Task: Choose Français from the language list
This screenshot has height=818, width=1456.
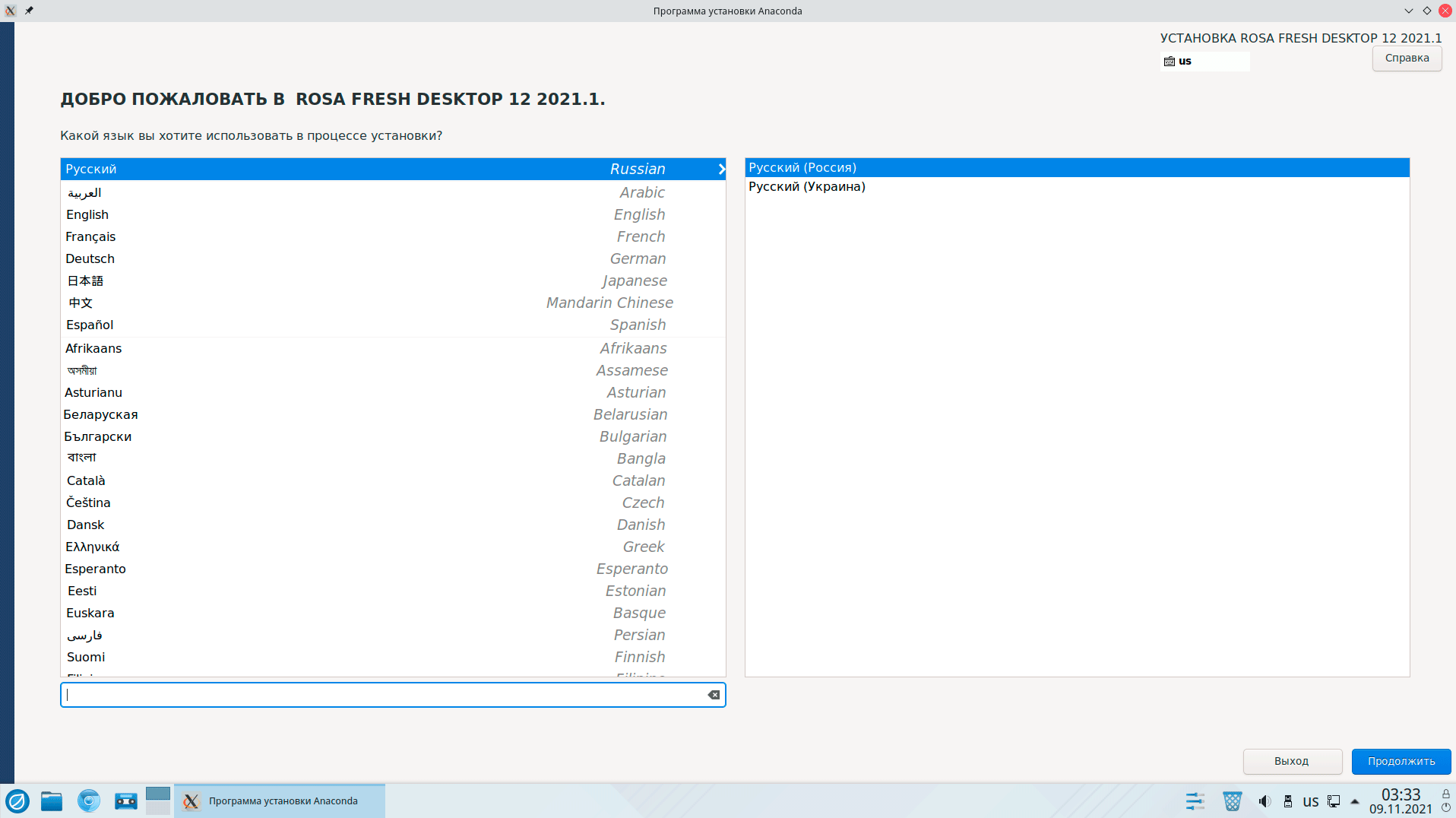Action: pyautogui.click(x=393, y=236)
